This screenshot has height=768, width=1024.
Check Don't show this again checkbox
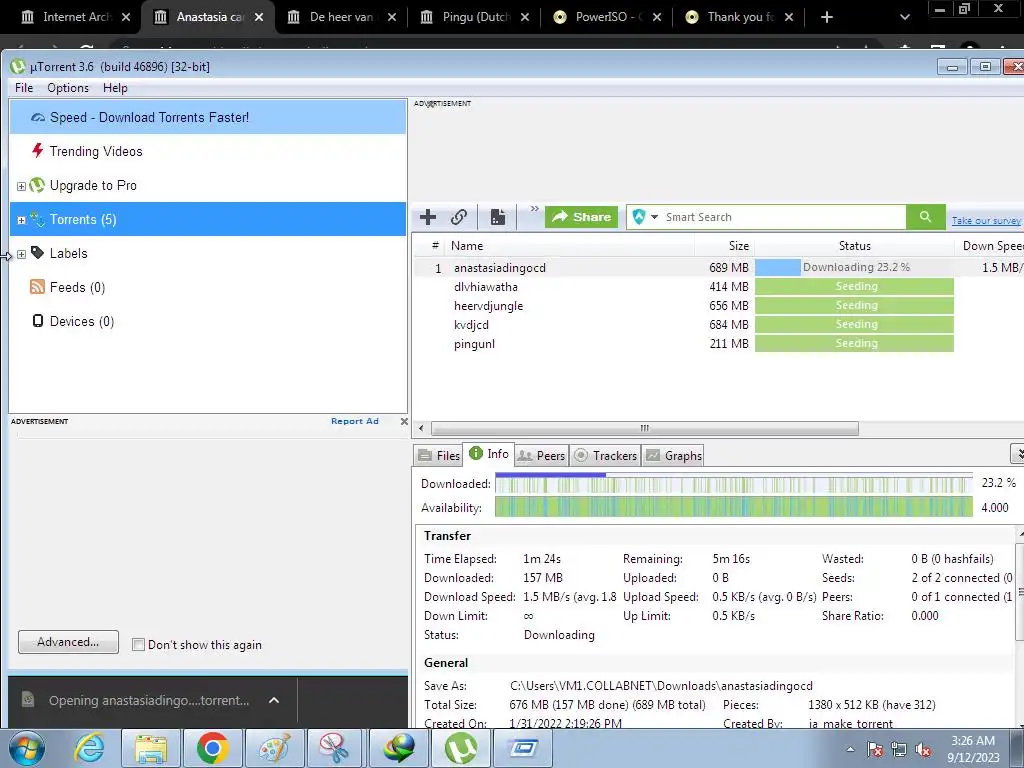tap(138, 645)
